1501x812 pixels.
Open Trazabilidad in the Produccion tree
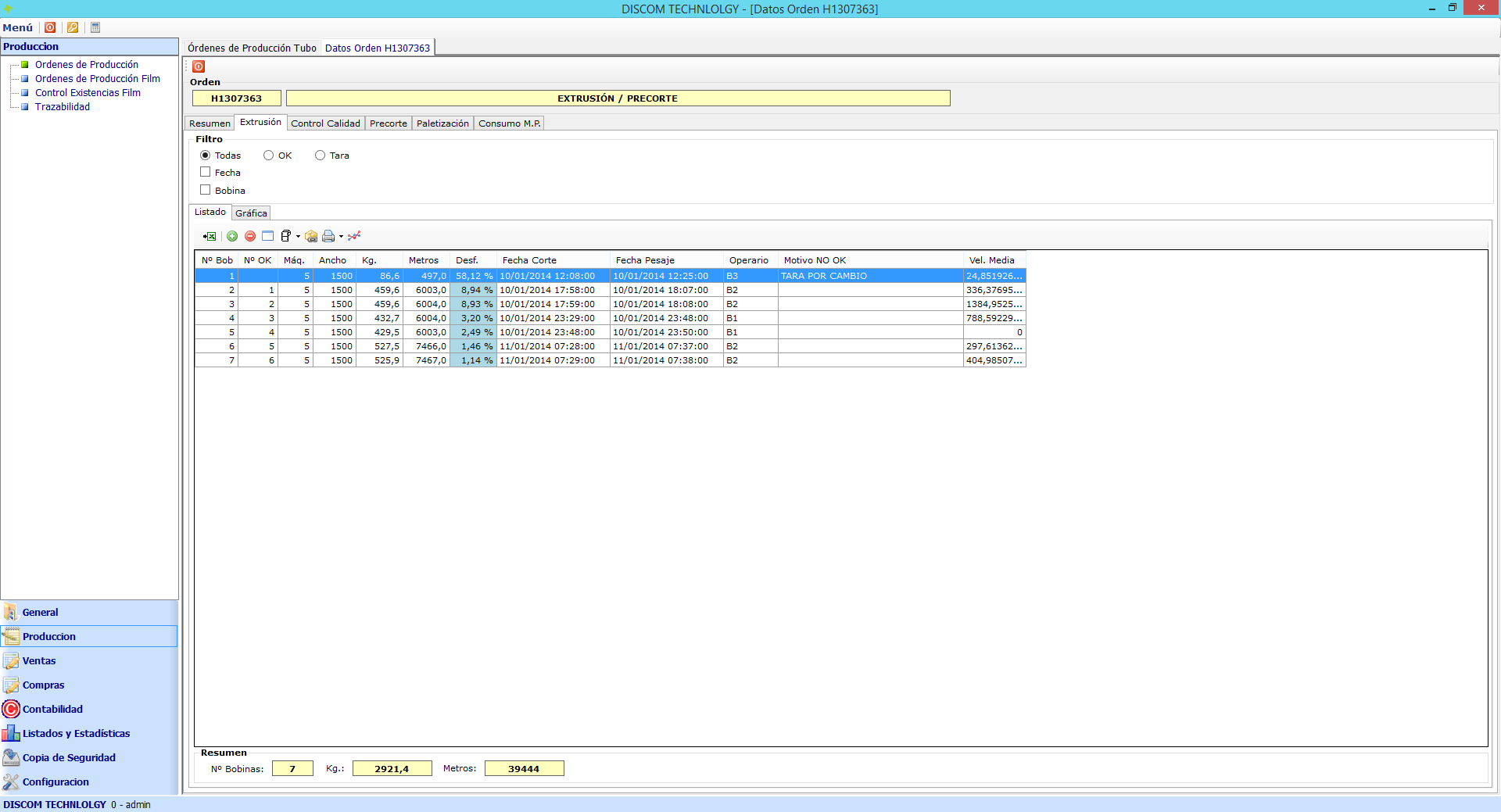click(63, 107)
